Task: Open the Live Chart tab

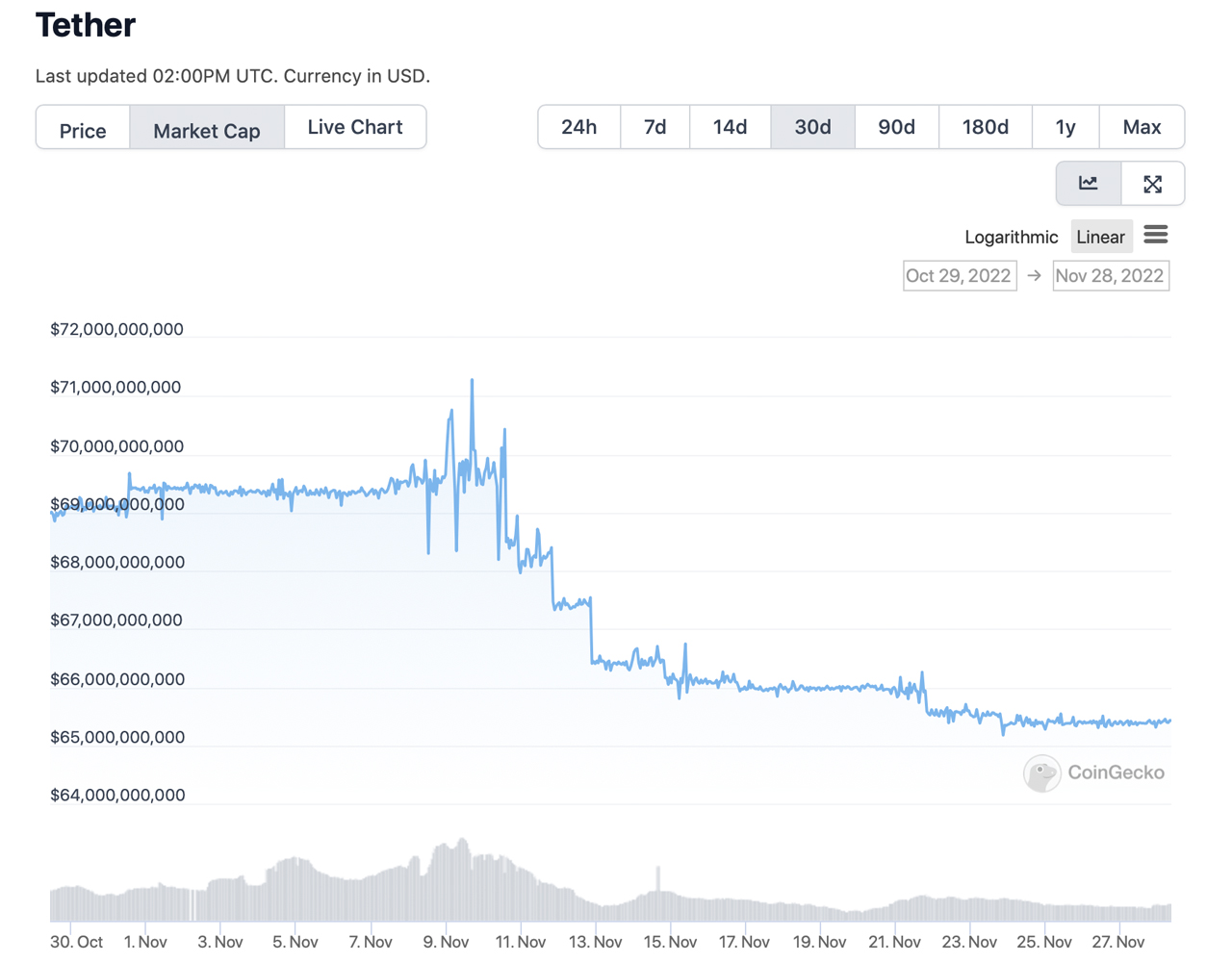Action: pyautogui.click(x=355, y=127)
